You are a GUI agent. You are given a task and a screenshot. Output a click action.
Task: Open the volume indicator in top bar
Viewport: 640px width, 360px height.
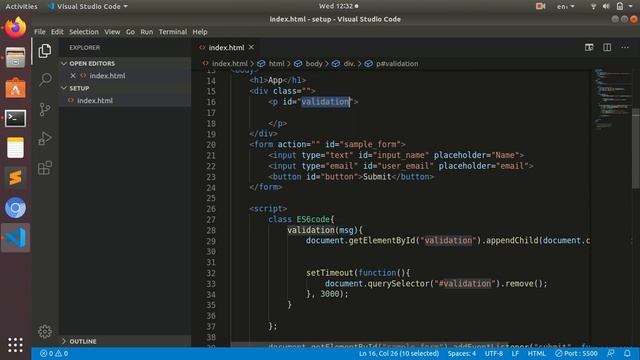click(x=606, y=6)
